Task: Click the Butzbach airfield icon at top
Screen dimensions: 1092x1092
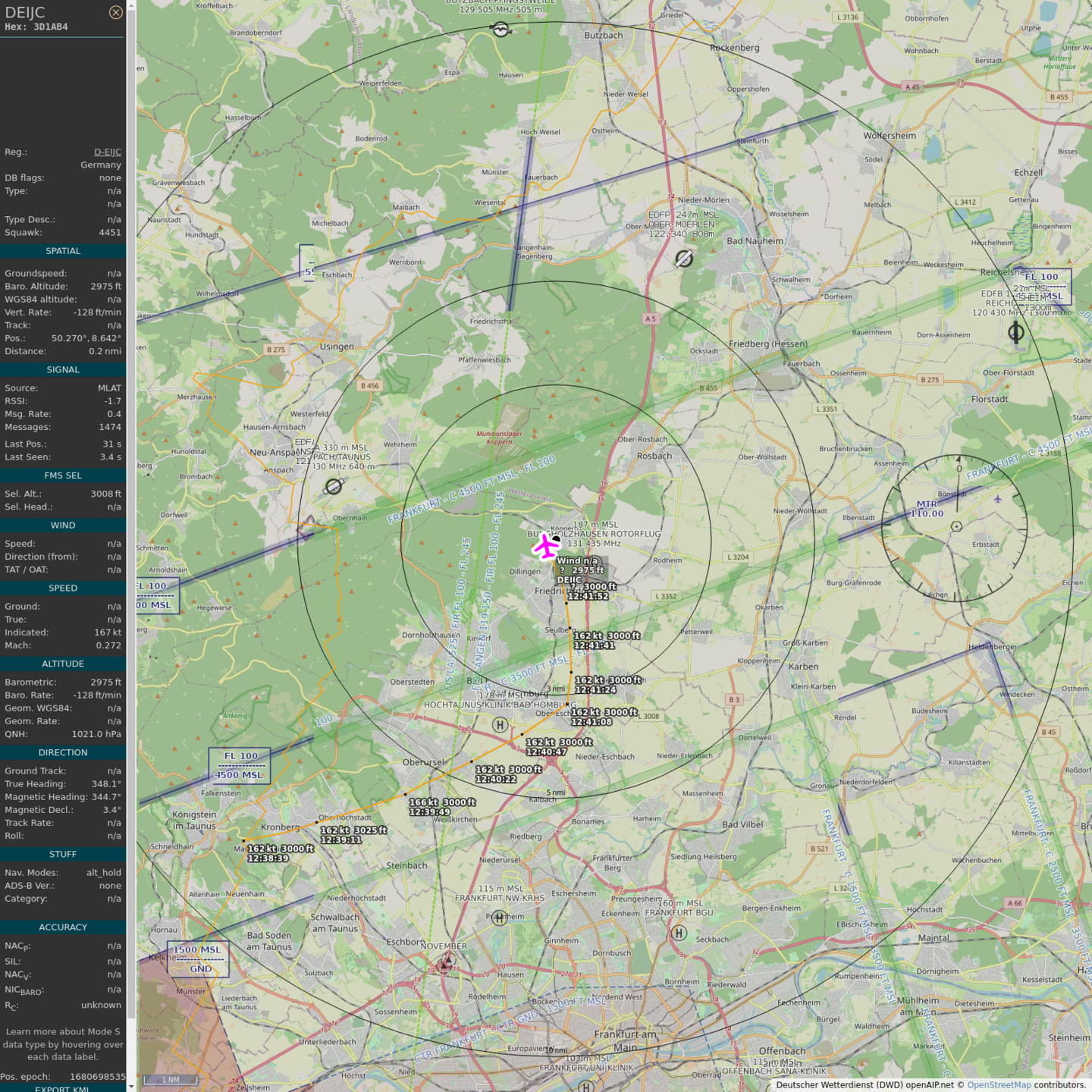Action: coord(500,30)
